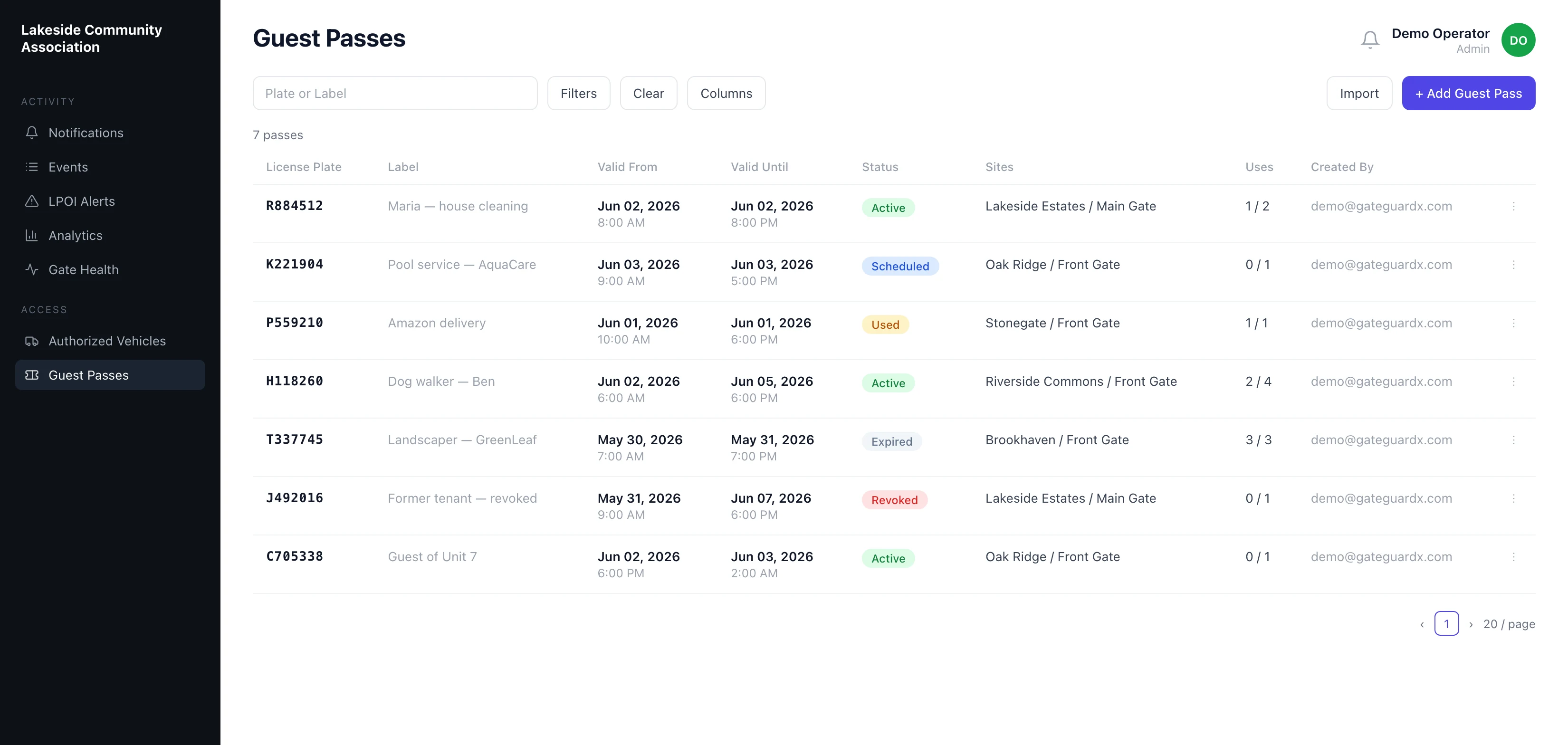This screenshot has height=745, width=1568.
Task: Click the Analytics bar chart icon
Action: coord(32,235)
